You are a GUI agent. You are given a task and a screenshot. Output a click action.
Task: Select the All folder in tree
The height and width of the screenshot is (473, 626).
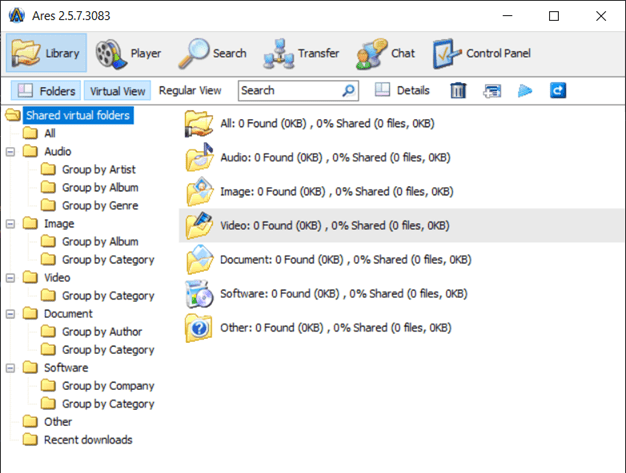tap(50, 133)
